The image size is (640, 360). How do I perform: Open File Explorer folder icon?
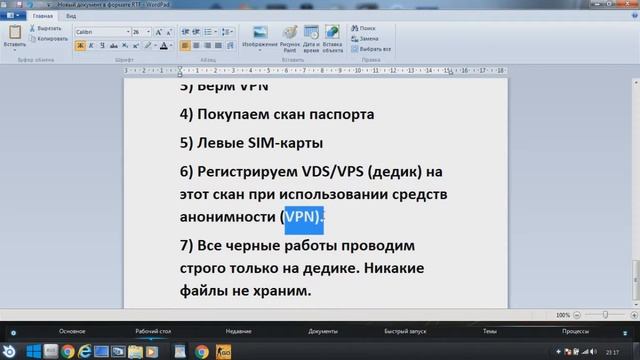click(x=135, y=351)
